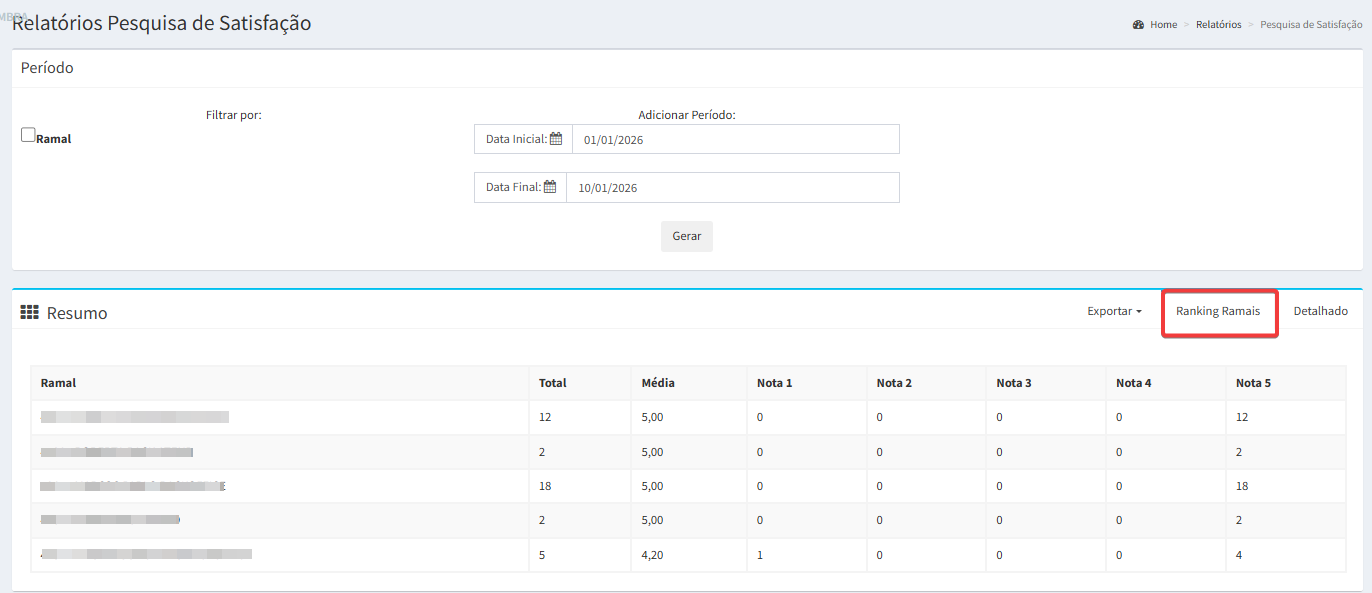Go to Home via breadcrumb link
The width and height of the screenshot is (1372, 593).
point(1163,25)
